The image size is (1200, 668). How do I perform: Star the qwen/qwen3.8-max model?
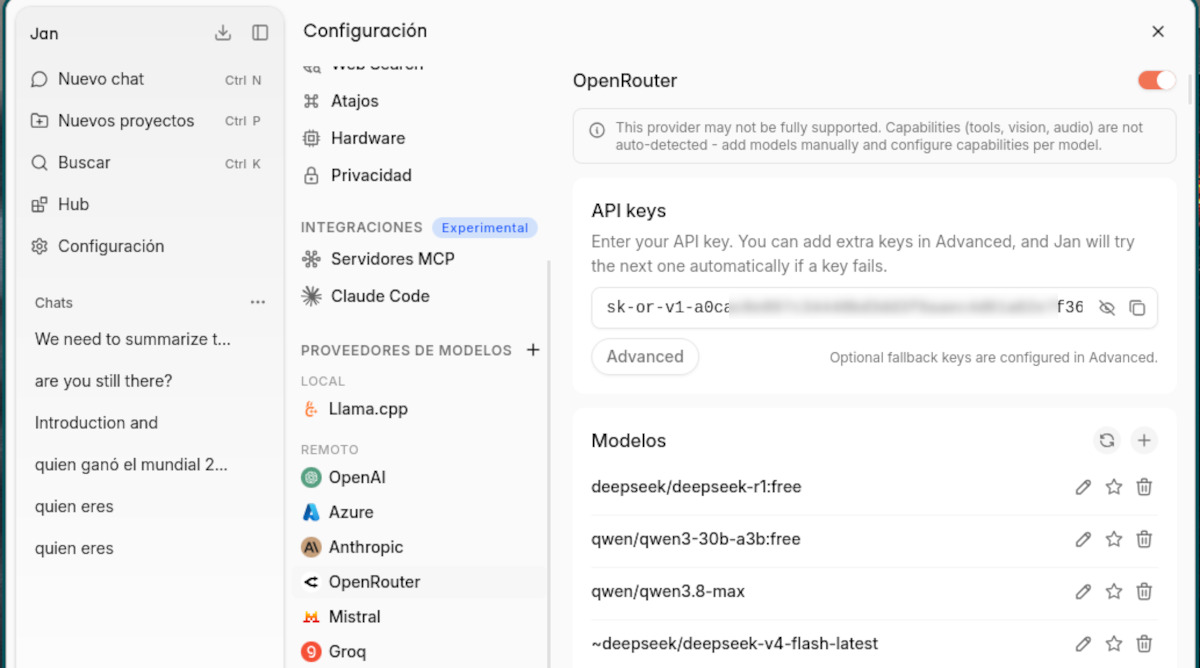coord(1114,591)
